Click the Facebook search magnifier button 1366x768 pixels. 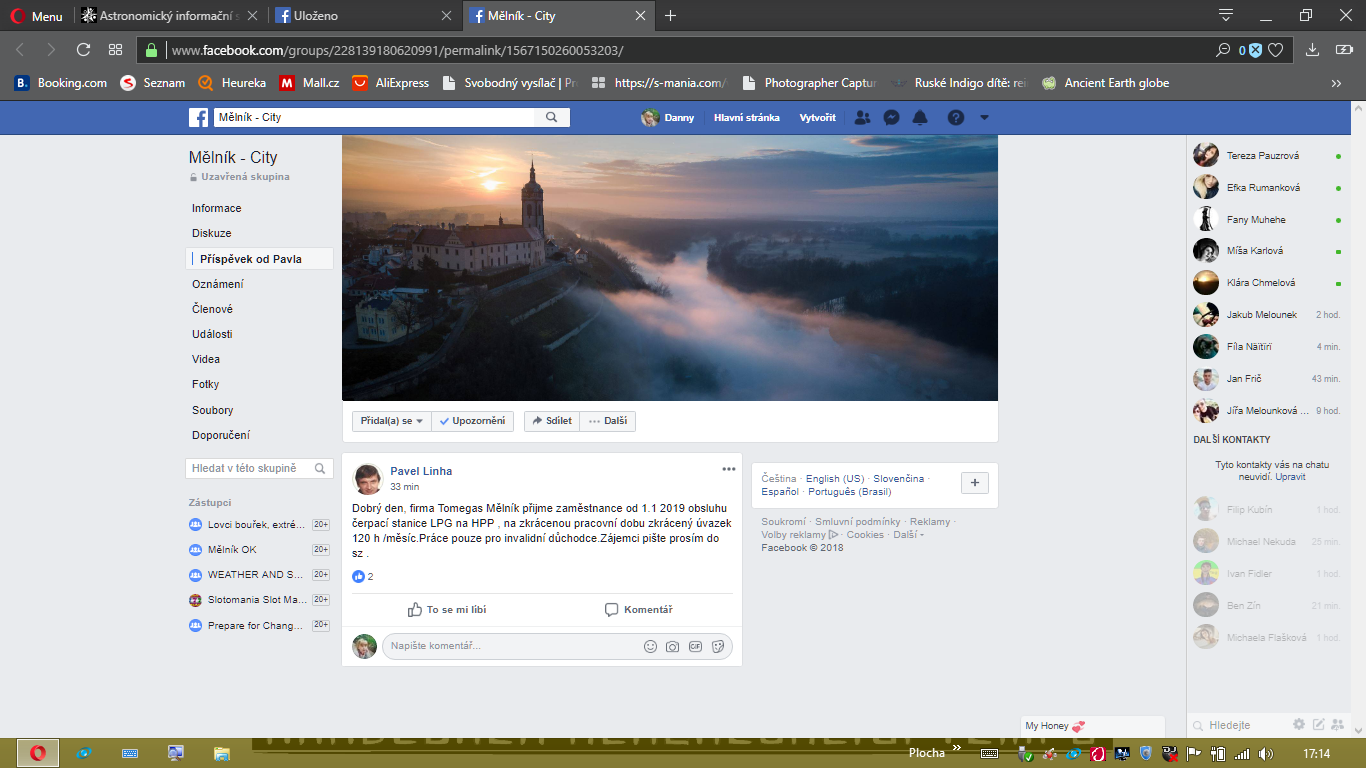tap(552, 117)
